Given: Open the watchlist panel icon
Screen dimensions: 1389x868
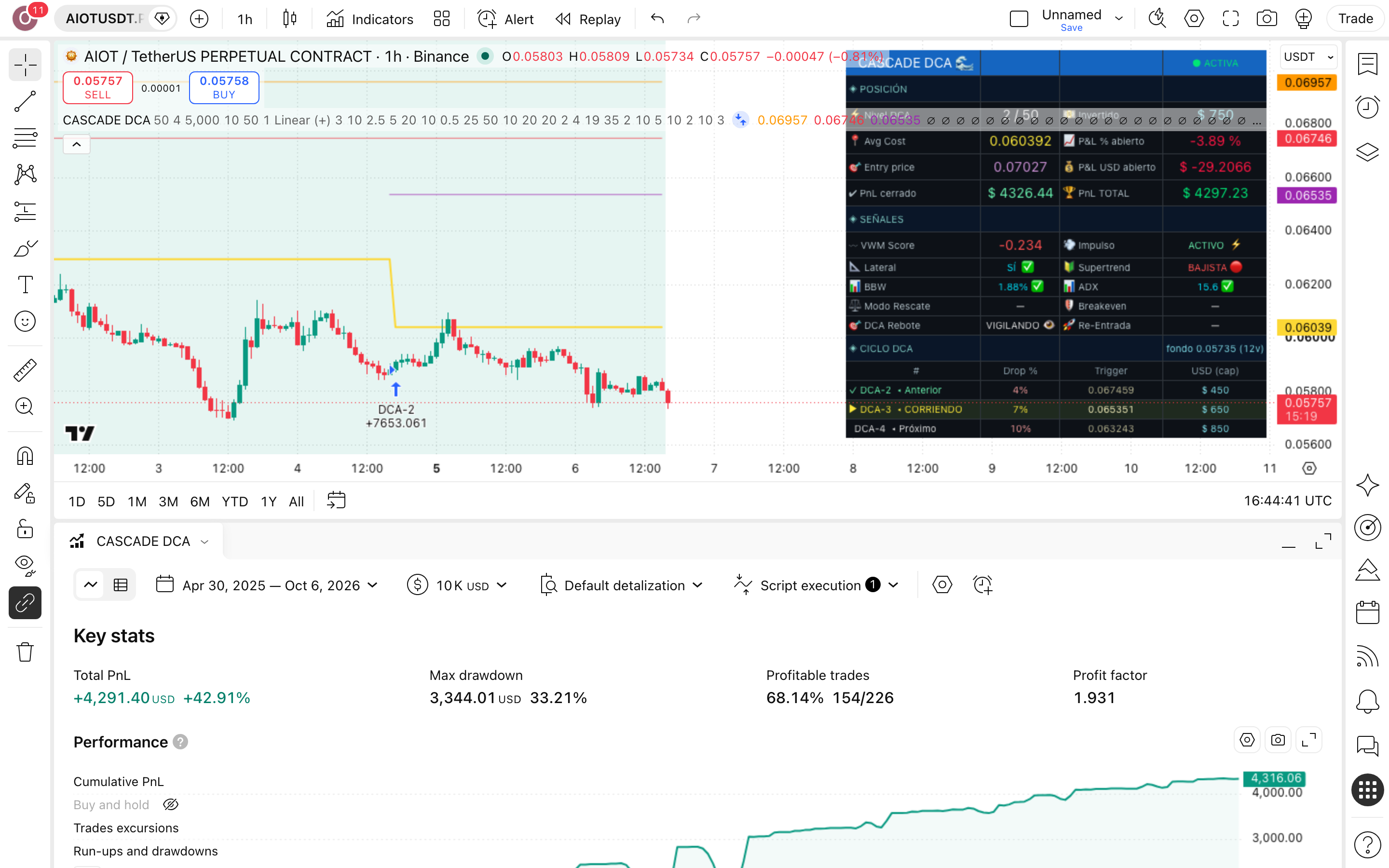Looking at the screenshot, I should pyautogui.click(x=1367, y=64).
